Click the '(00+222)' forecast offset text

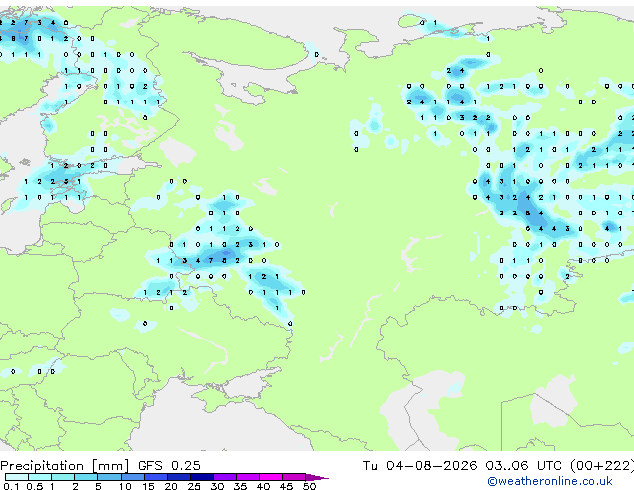pos(602,466)
